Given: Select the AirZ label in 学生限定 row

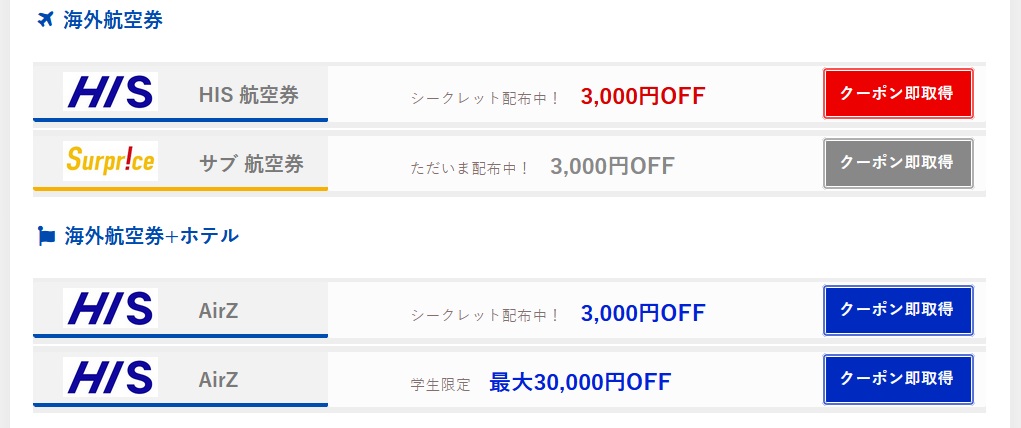Looking at the screenshot, I should coord(218,381).
